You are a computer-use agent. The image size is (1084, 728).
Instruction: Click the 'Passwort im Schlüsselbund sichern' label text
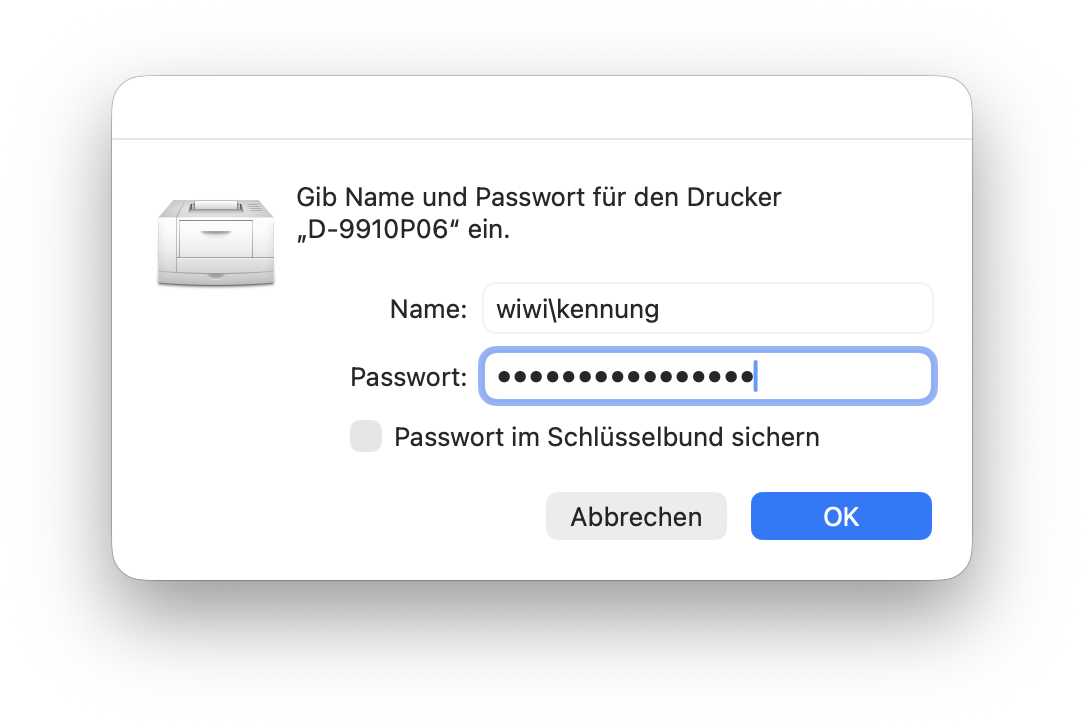607,437
